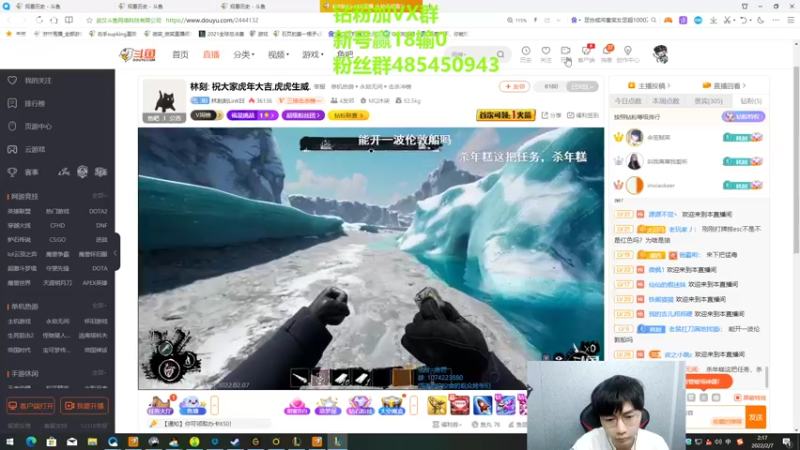Expand the 视频 dropdown in the top navigation

(x=279, y=55)
